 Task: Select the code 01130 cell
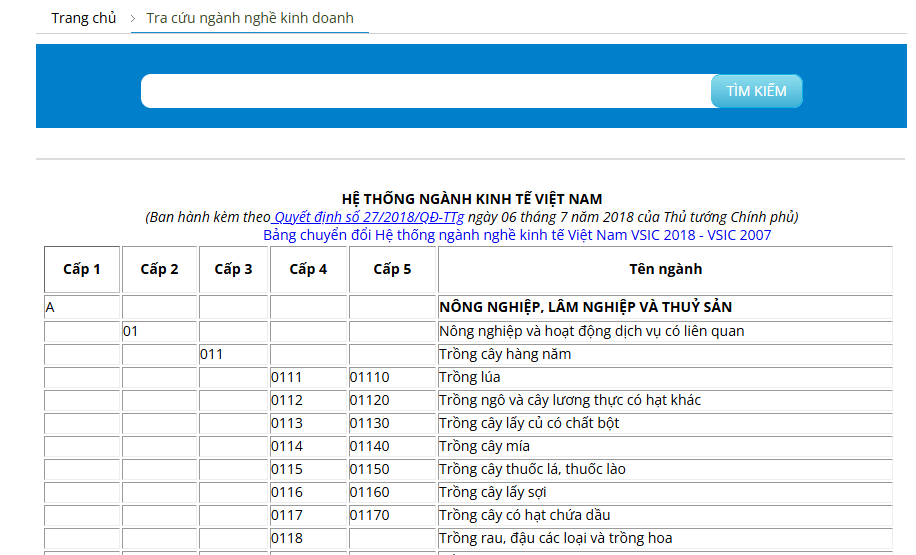tap(393, 424)
